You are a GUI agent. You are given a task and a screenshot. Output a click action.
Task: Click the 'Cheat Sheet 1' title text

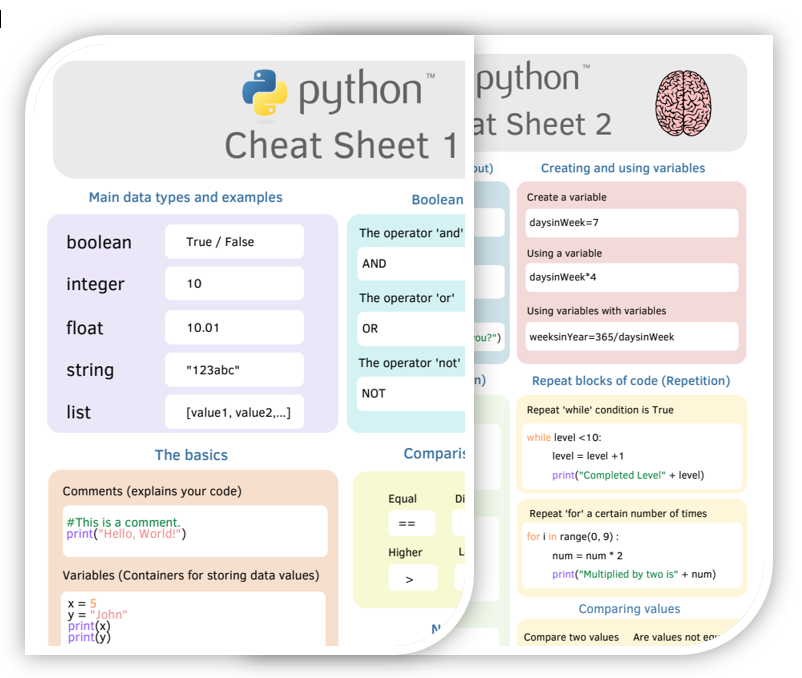coord(340,145)
